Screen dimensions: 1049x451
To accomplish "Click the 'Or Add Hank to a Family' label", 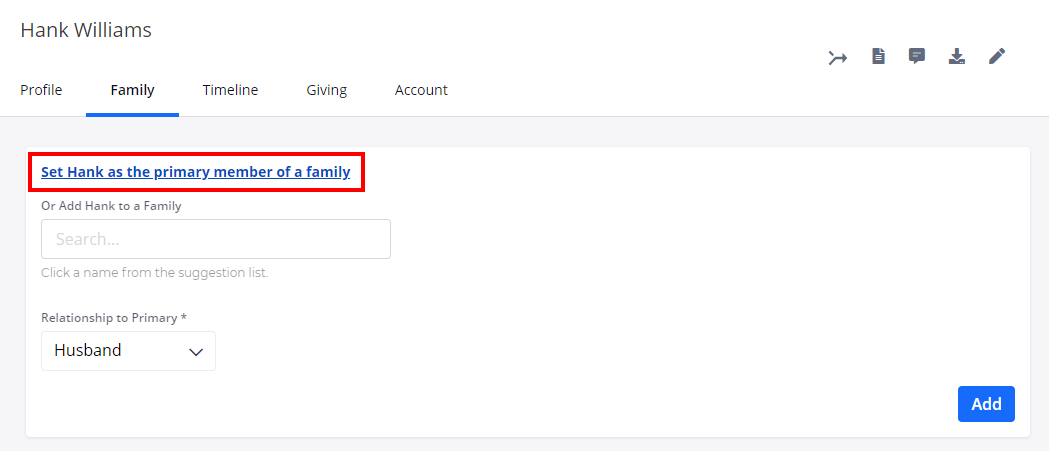I will pyautogui.click(x=111, y=206).
